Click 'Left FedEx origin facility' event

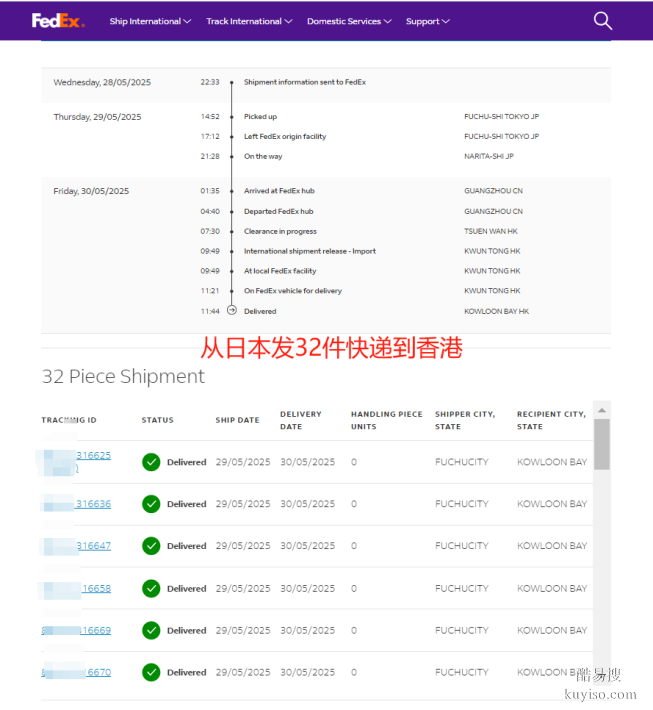[x=285, y=136]
